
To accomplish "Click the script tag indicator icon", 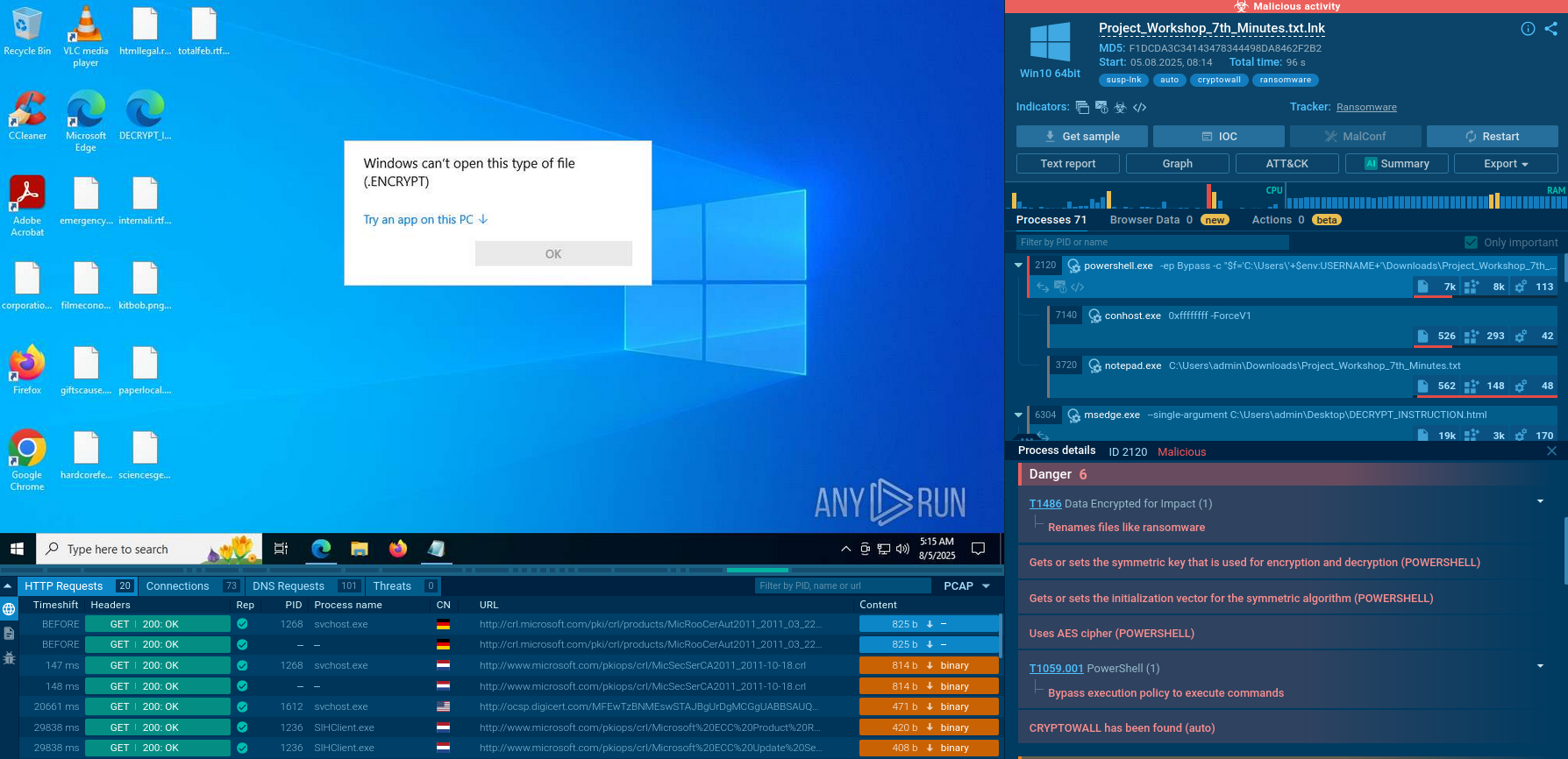I will 1139,107.
